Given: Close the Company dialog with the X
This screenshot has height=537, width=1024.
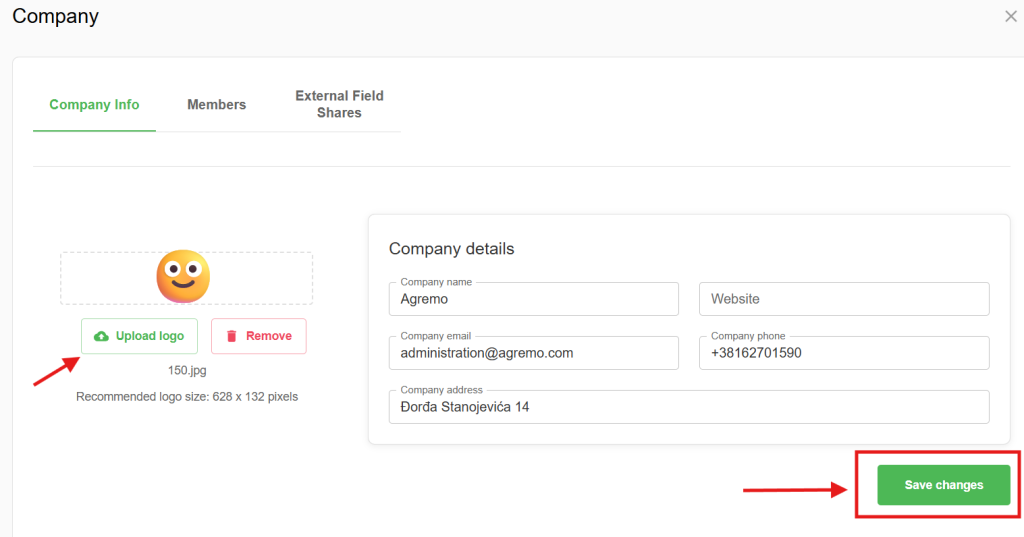Looking at the screenshot, I should (1011, 16).
